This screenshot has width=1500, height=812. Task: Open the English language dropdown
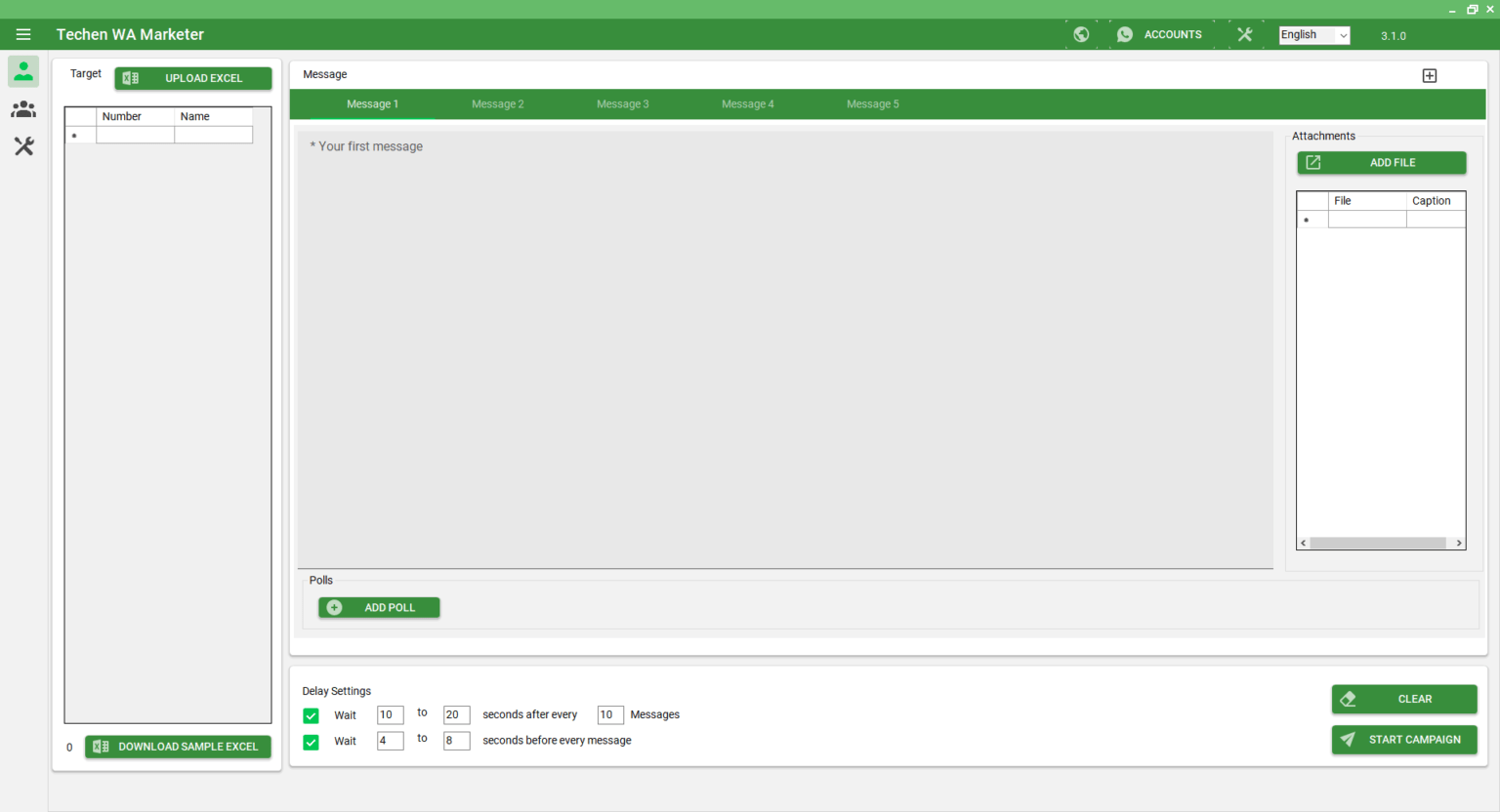tap(1313, 34)
